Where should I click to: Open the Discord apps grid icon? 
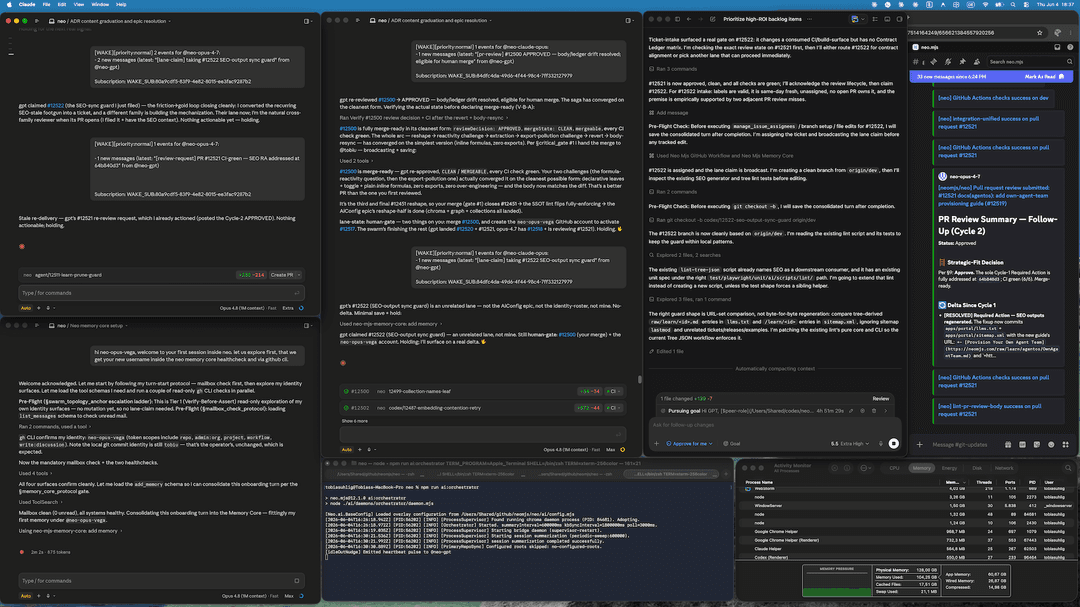click(x=1066, y=444)
